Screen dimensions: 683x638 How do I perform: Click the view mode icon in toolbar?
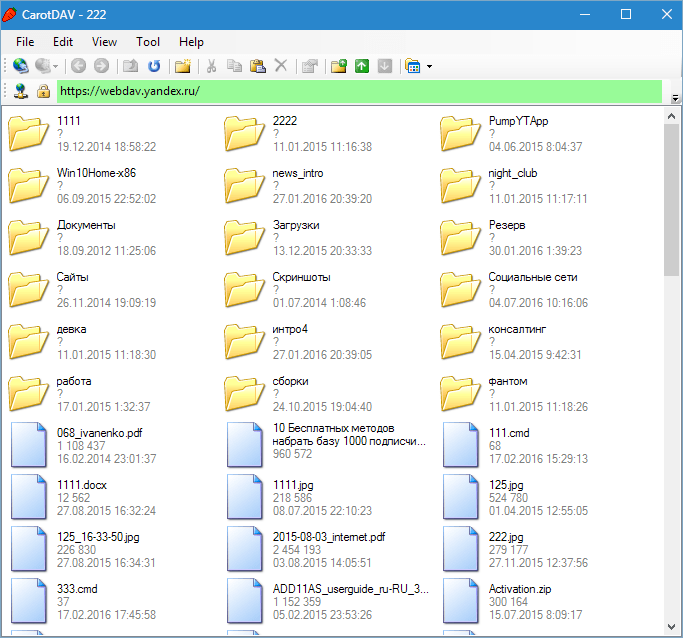(413, 66)
